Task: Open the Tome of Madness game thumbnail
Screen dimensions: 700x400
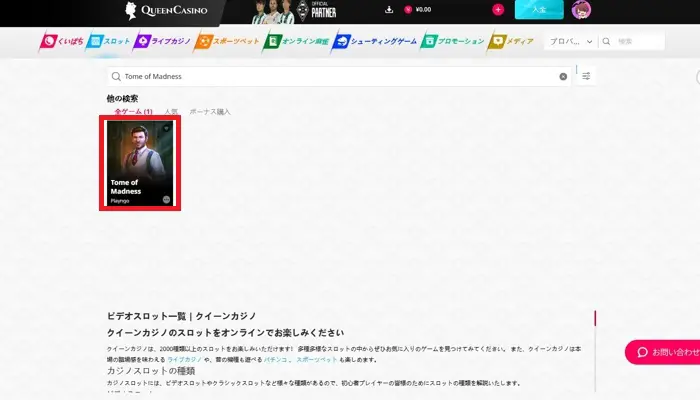Action: pyautogui.click(x=140, y=163)
